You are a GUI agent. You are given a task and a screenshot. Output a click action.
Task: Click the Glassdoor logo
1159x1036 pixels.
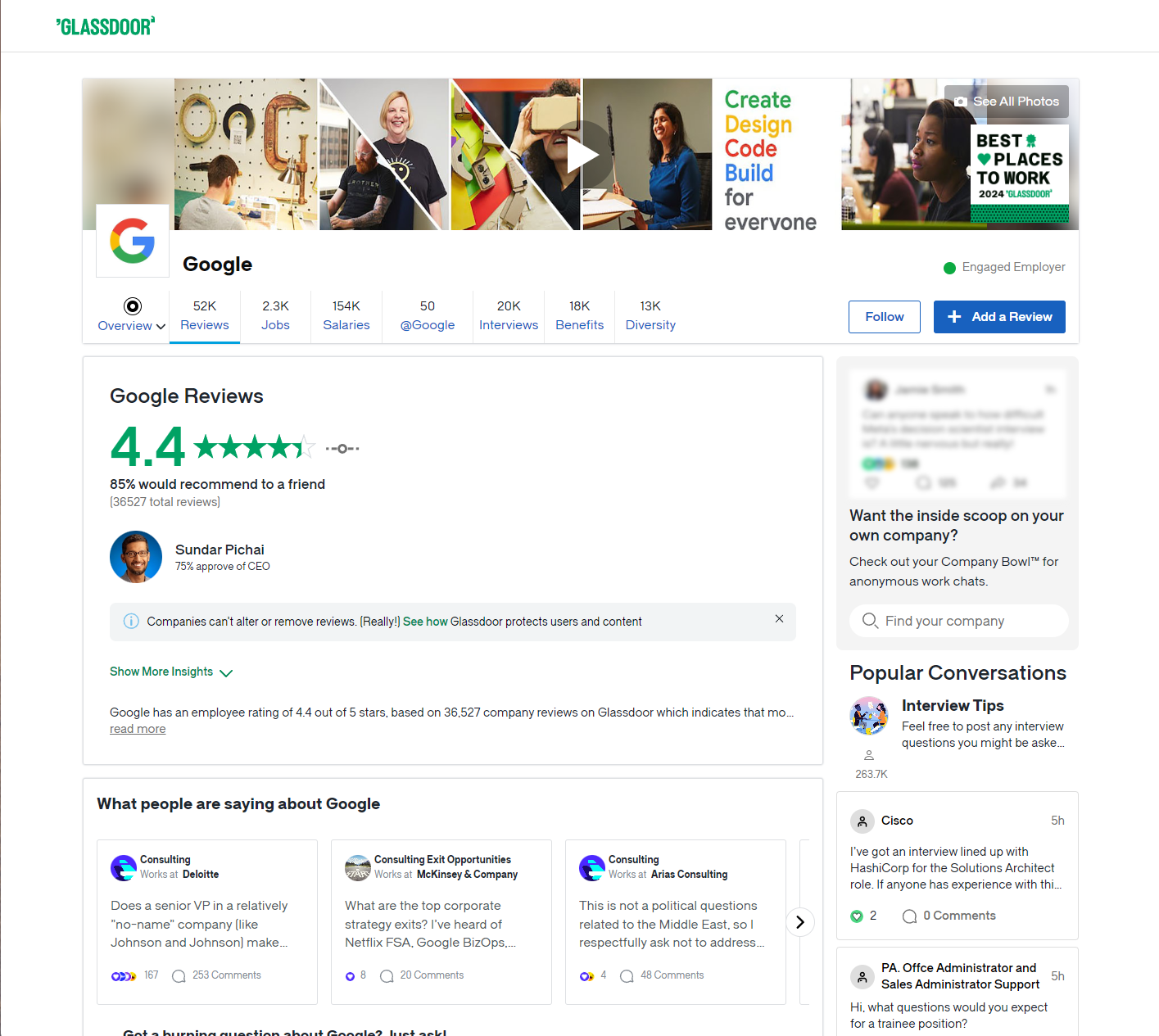coord(106,26)
